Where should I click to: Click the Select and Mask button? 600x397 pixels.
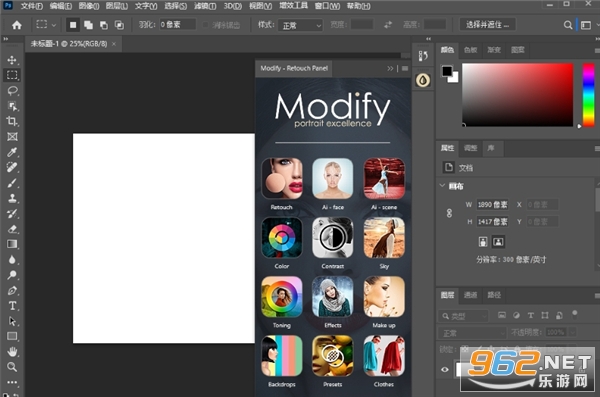coord(488,25)
